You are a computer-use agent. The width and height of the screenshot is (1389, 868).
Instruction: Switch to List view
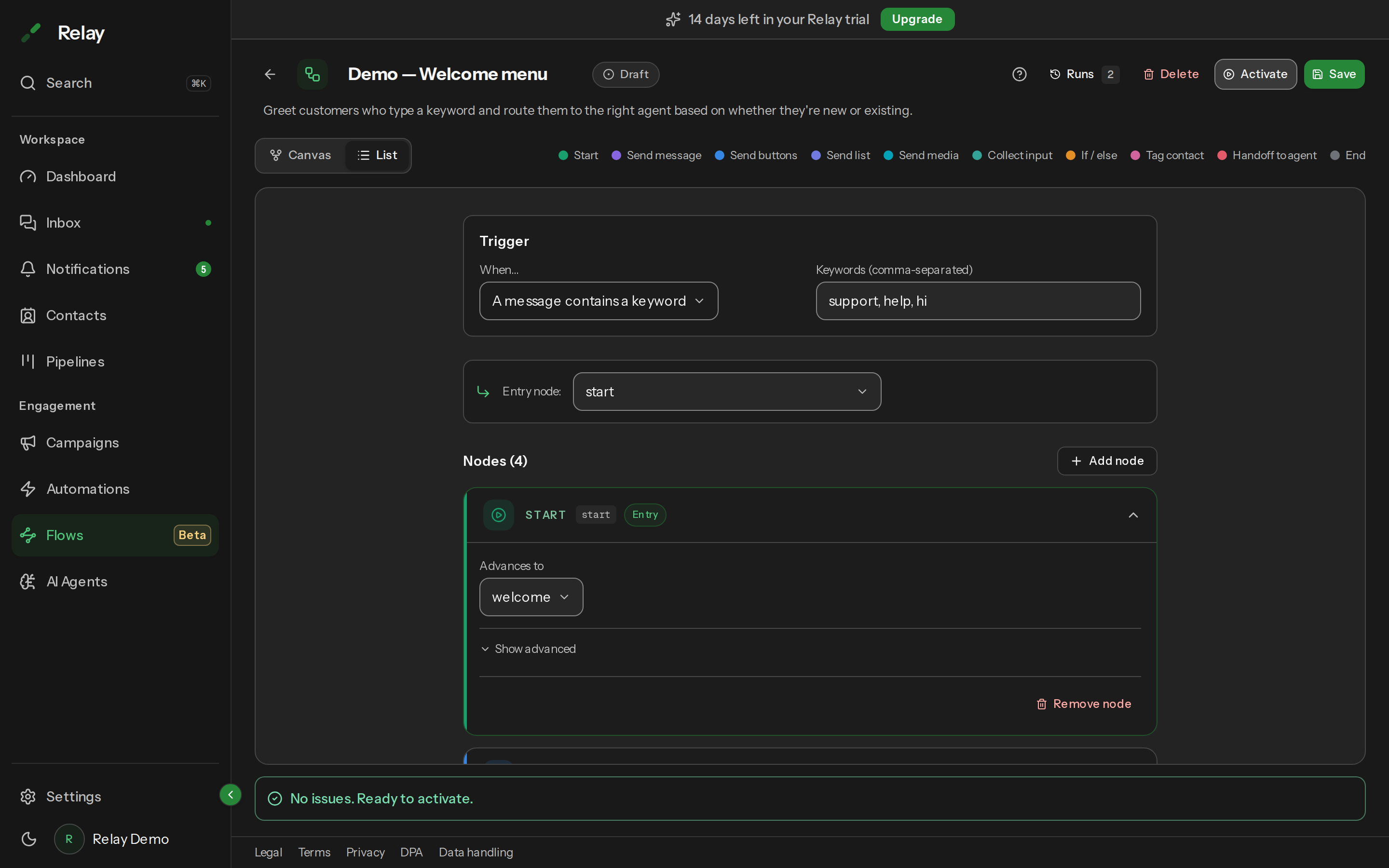(377, 156)
